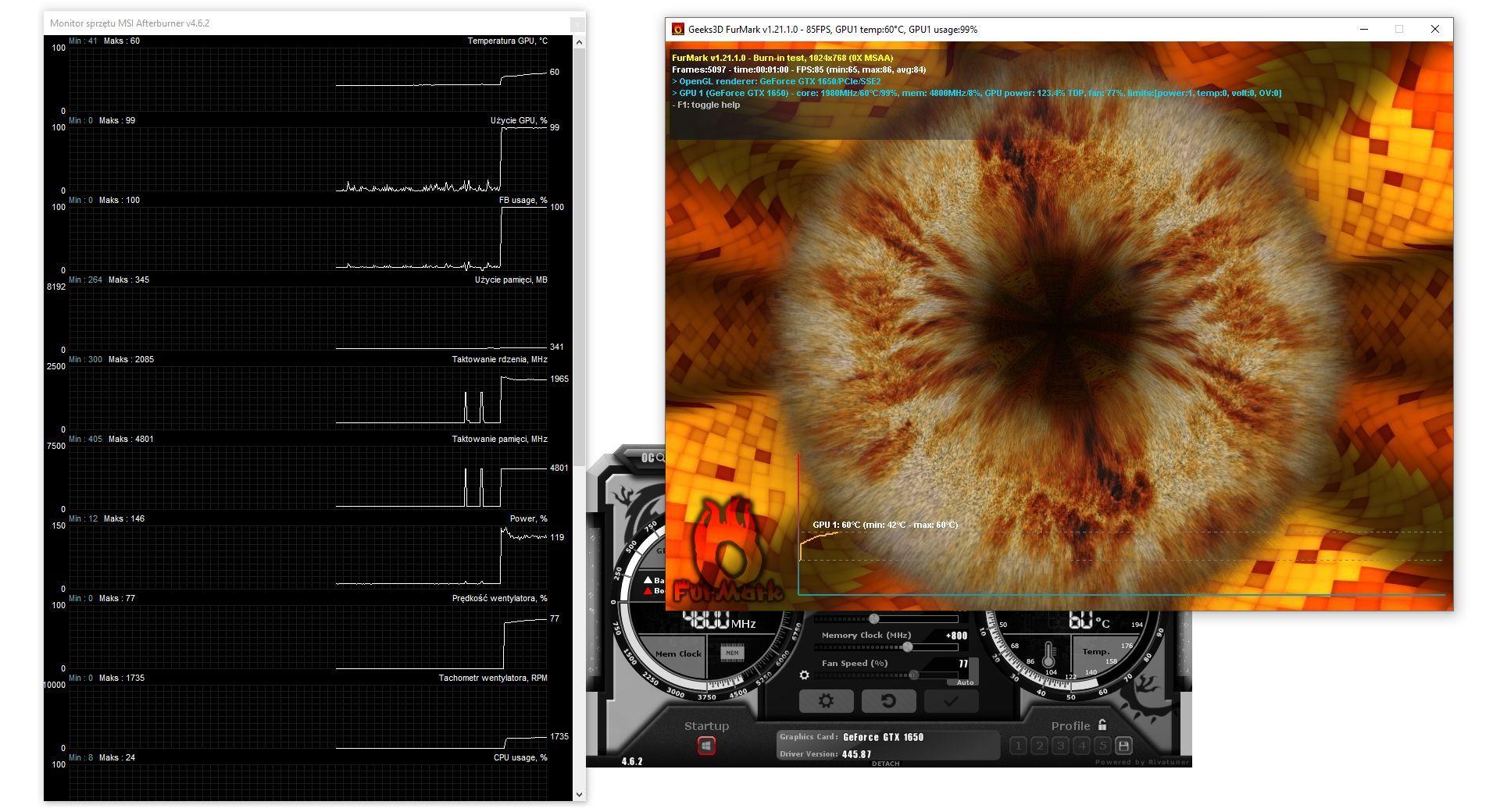Toggle the Windows Startup button in Afterburner
Viewport: 1500px width, 812px height.
pyautogui.click(x=706, y=746)
